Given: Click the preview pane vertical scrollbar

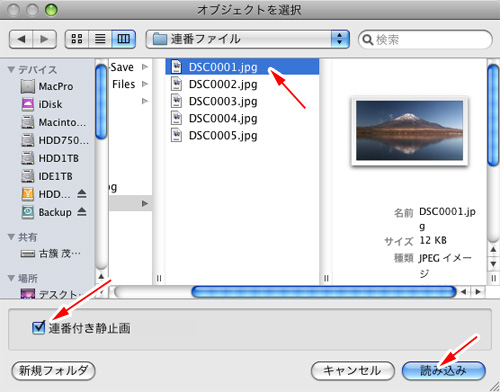Looking at the screenshot, I should (x=493, y=116).
